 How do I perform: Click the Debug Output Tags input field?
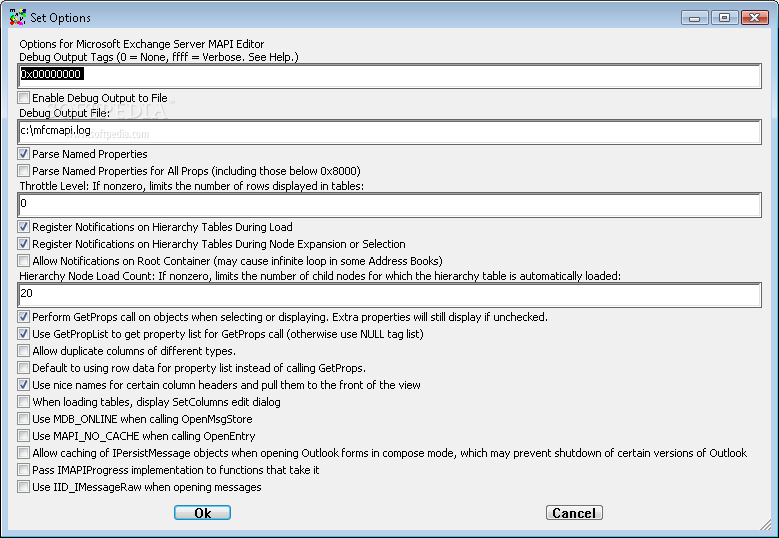(x=390, y=76)
